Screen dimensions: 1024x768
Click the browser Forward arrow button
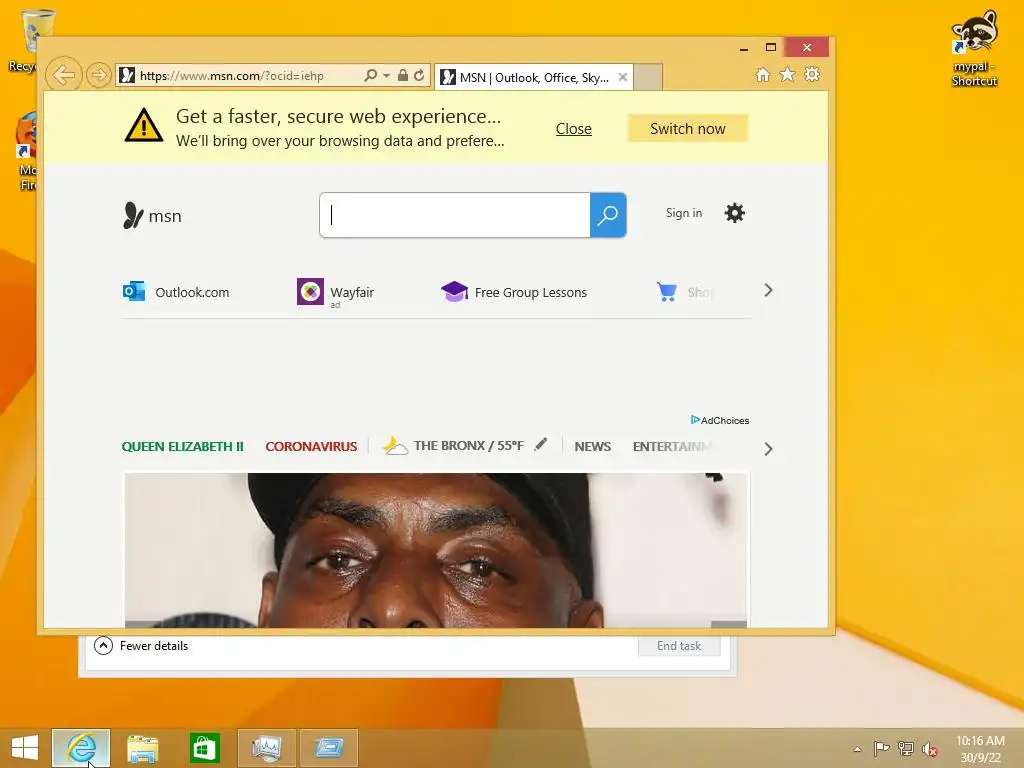(x=99, y=75)
